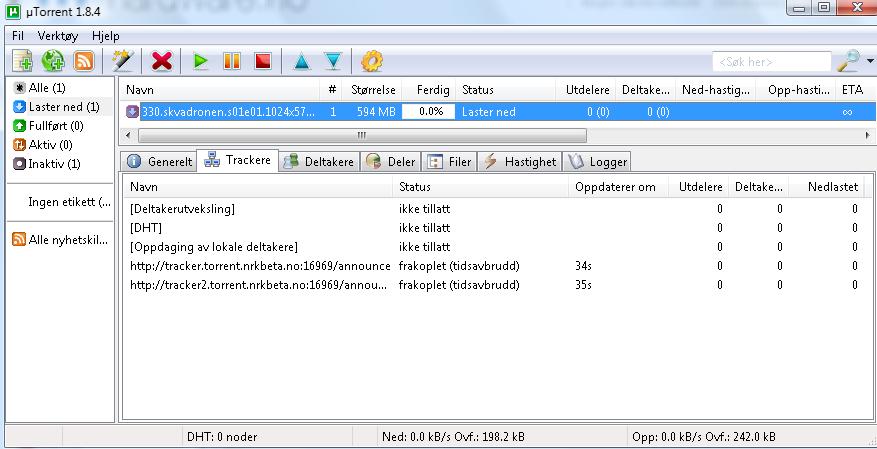Sort torrents by Status column header
Viewport: 877px width, 449px height.
tap(506, 89)
